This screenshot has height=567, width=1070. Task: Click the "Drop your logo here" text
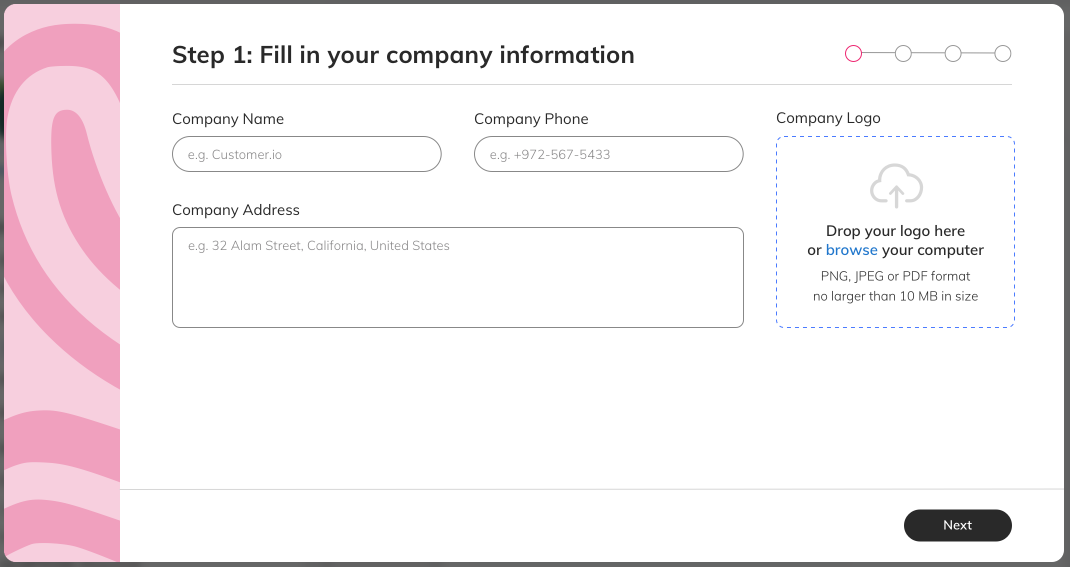click(895, 231)
